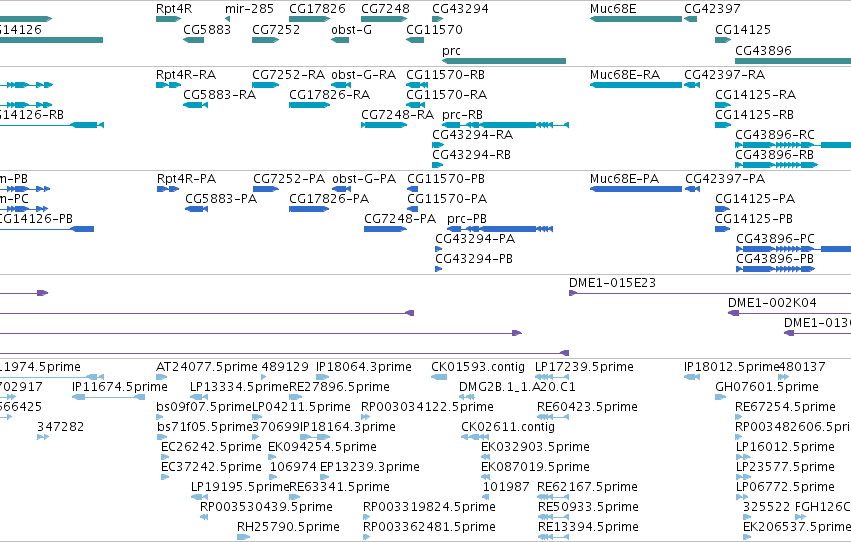The image size is (851, 542).
Task: Select the CG5883-RA transcript label
Action: click(x=219, y=94)
